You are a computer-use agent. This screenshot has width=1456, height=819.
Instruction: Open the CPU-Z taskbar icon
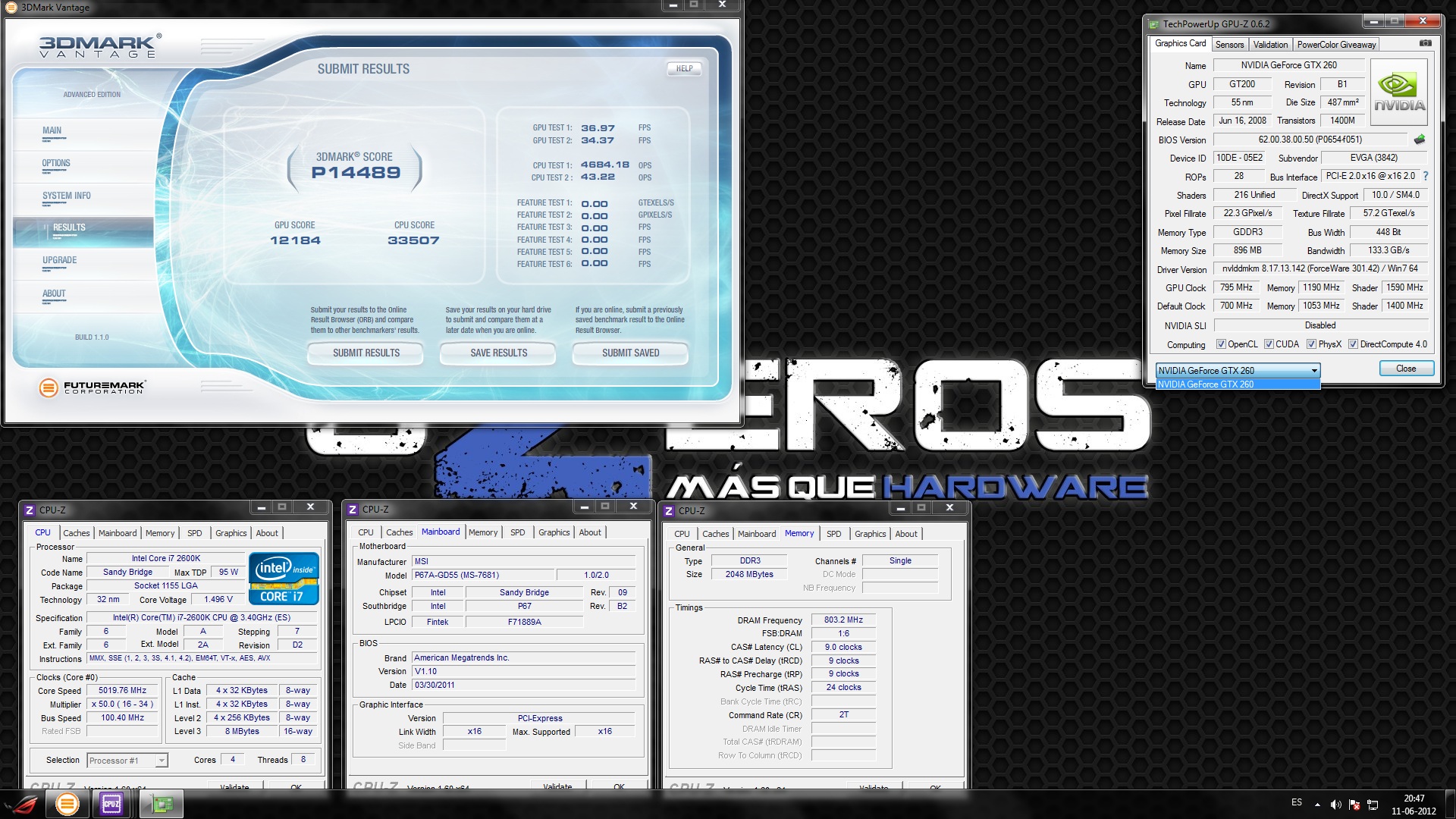[x=111, y=804]
